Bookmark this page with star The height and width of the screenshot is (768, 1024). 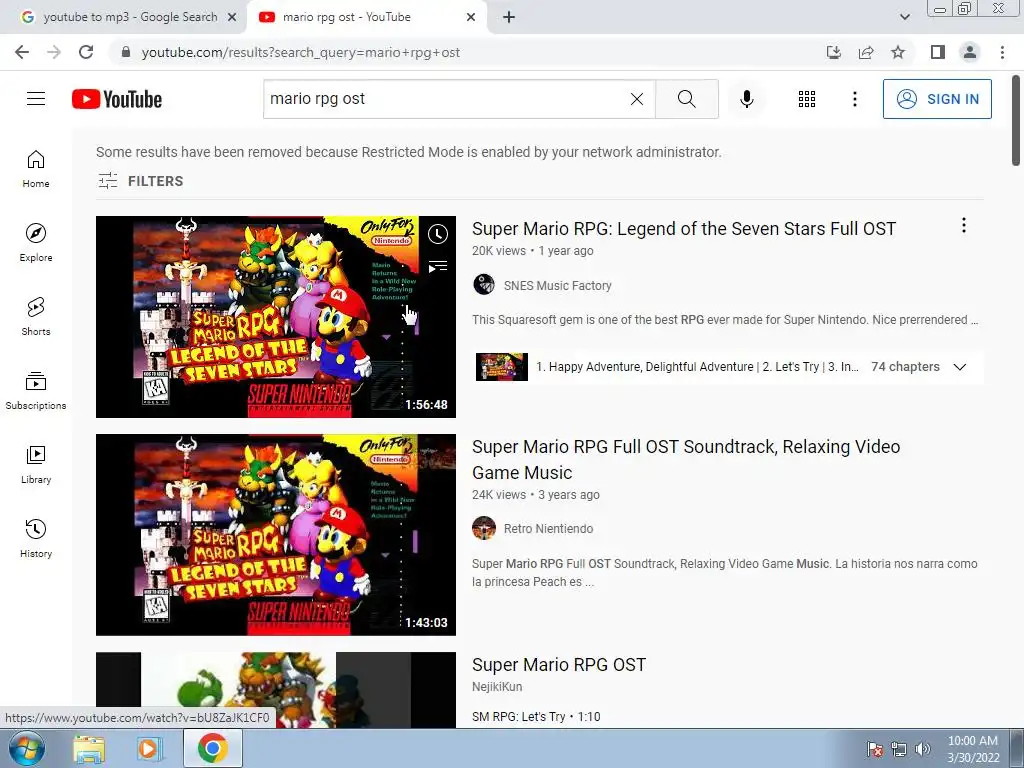click(898, 52)
